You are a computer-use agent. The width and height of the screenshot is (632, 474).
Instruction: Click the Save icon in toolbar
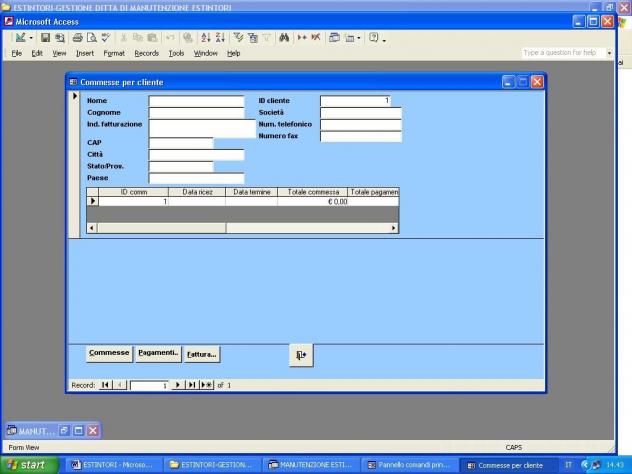(x=46, y=38)
